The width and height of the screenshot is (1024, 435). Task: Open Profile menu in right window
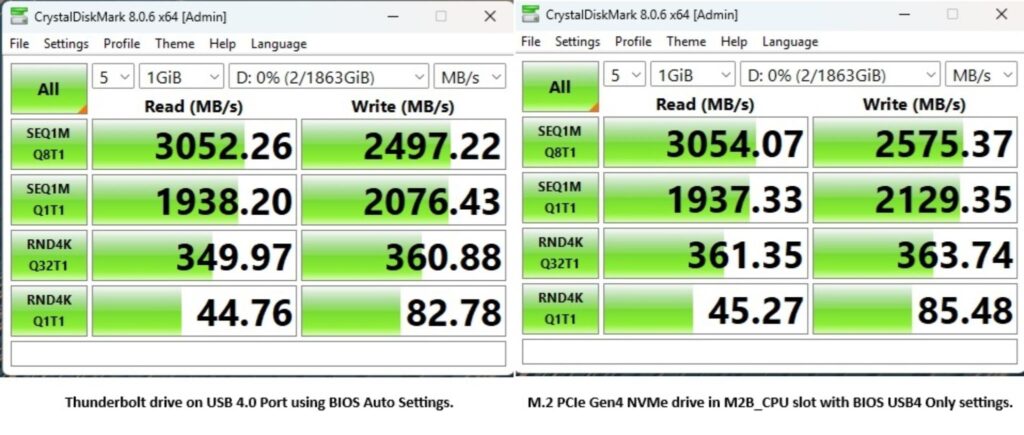[633, 42]
